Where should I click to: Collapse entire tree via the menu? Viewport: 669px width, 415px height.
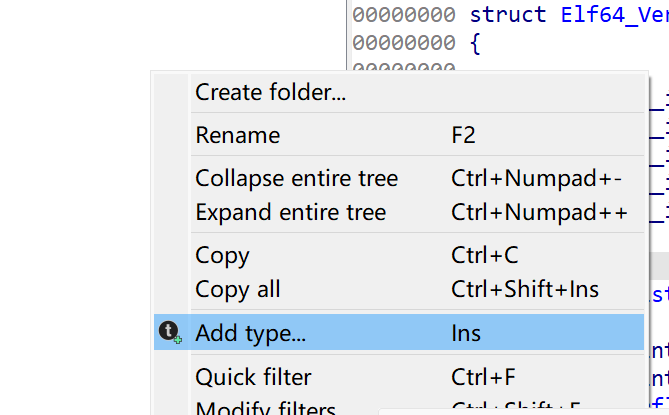297,179
